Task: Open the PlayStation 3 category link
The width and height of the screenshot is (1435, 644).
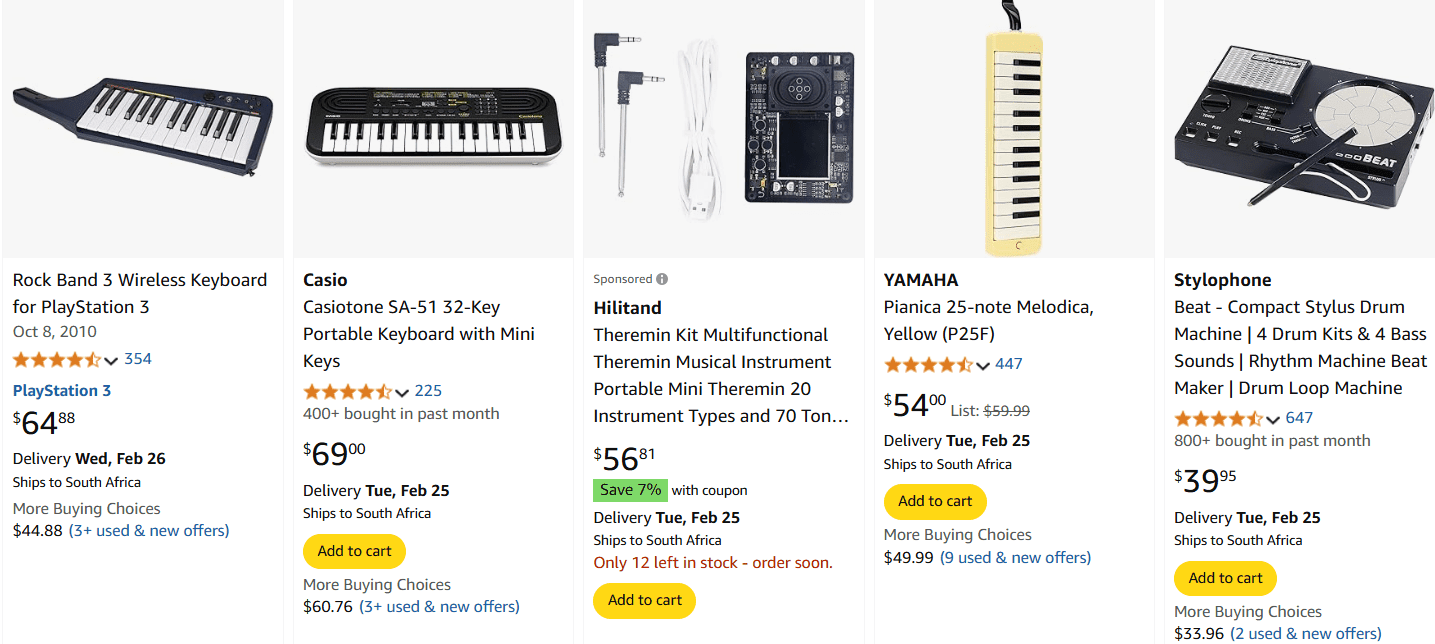Action: point(61,390)
